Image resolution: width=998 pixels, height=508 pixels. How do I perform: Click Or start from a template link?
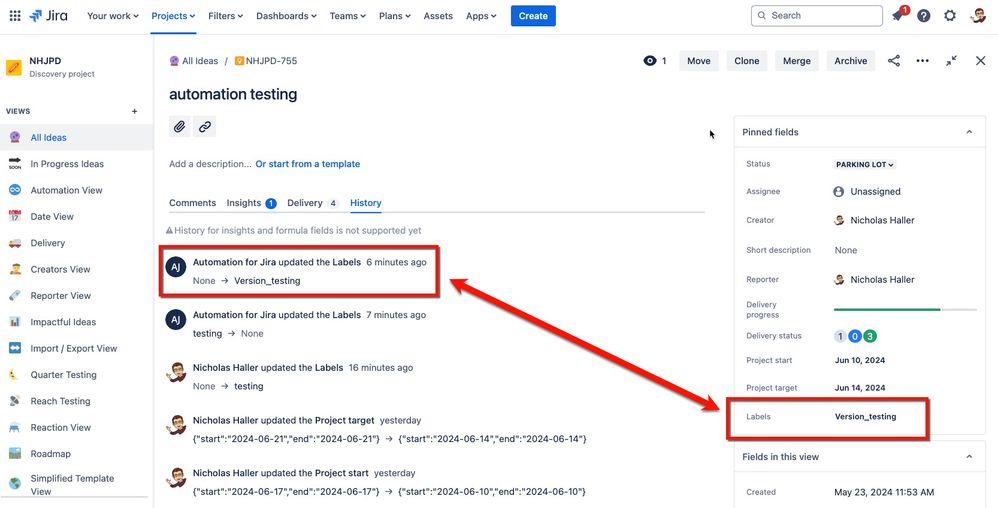click(308, 164)
